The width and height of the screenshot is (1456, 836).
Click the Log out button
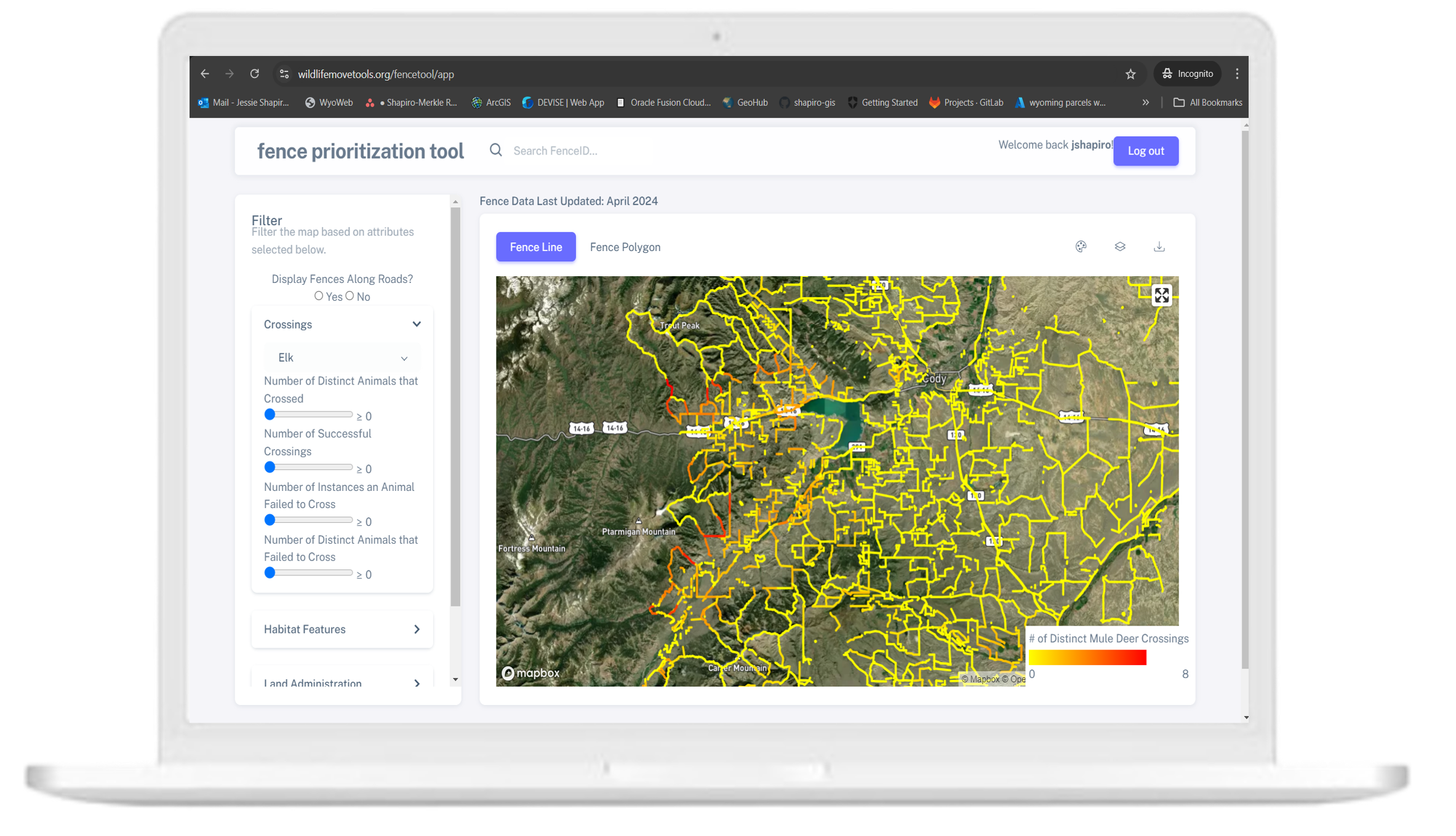coord(1145,151)
